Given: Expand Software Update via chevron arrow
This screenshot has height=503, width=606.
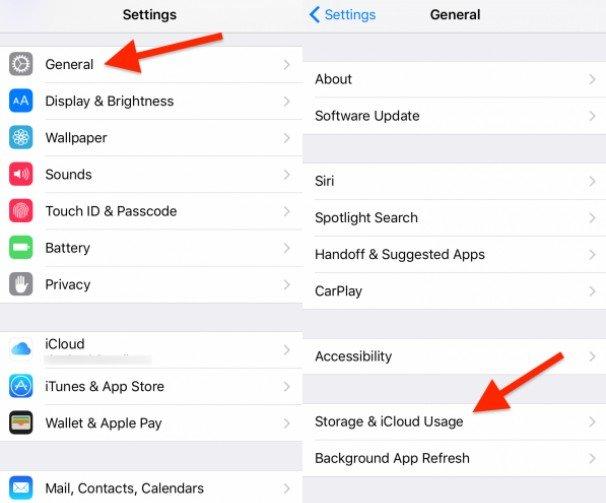Looking at the screenshot, I should pos(592,116).
